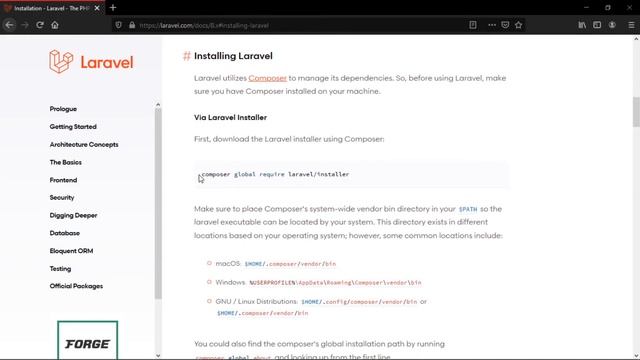The height and width of the screenshot is (360, 640).
Task: Open page actions three-dot menu
Action: (x=492, y=25)
